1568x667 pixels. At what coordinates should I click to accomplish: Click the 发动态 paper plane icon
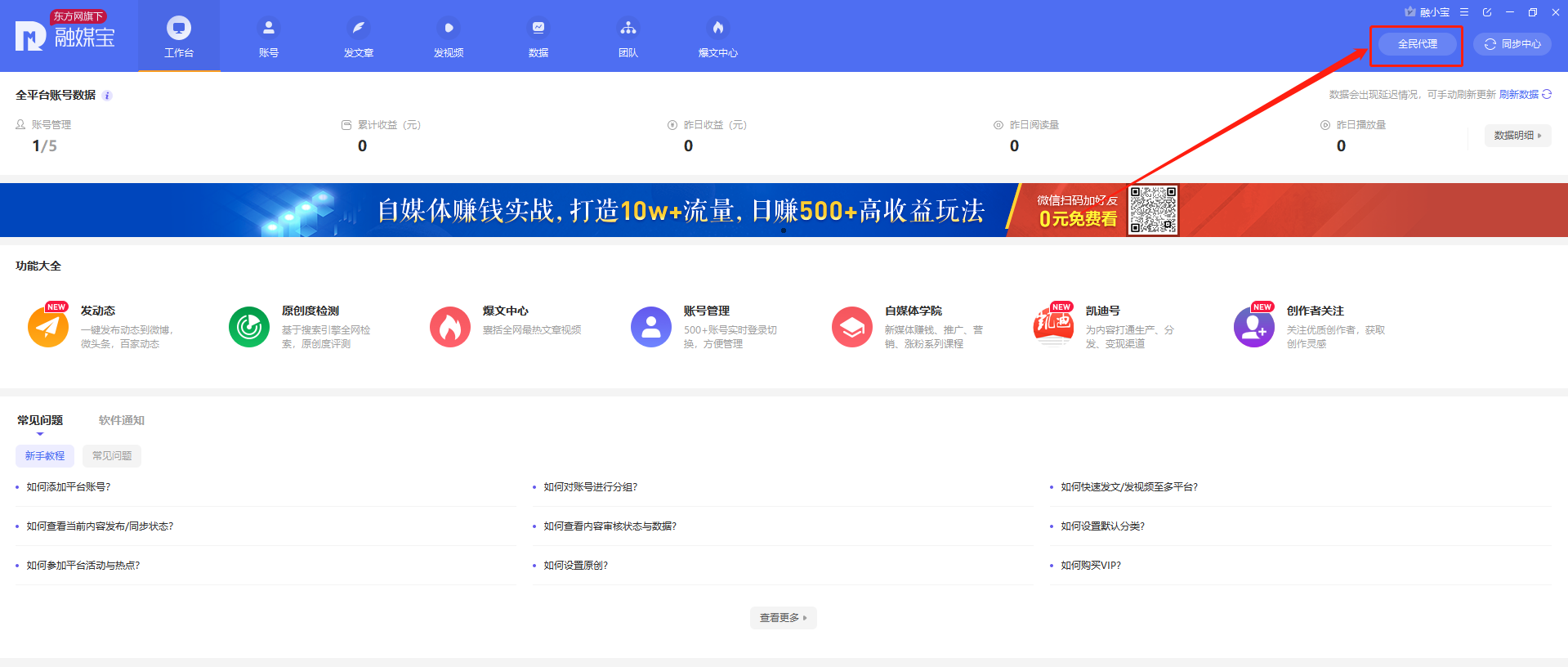[x=48, y=326]
